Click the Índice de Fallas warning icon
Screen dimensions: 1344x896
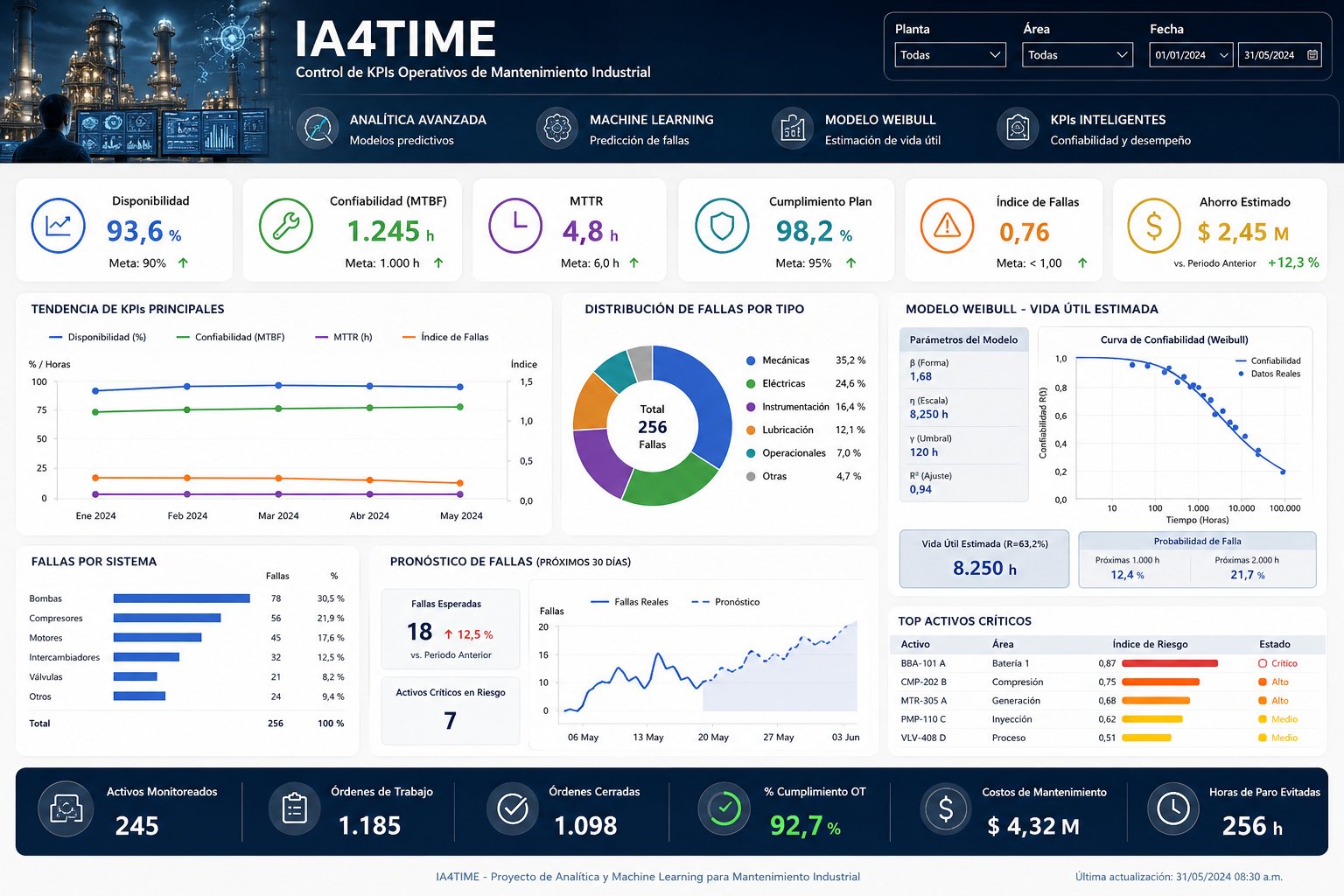(x=948, y=226)
